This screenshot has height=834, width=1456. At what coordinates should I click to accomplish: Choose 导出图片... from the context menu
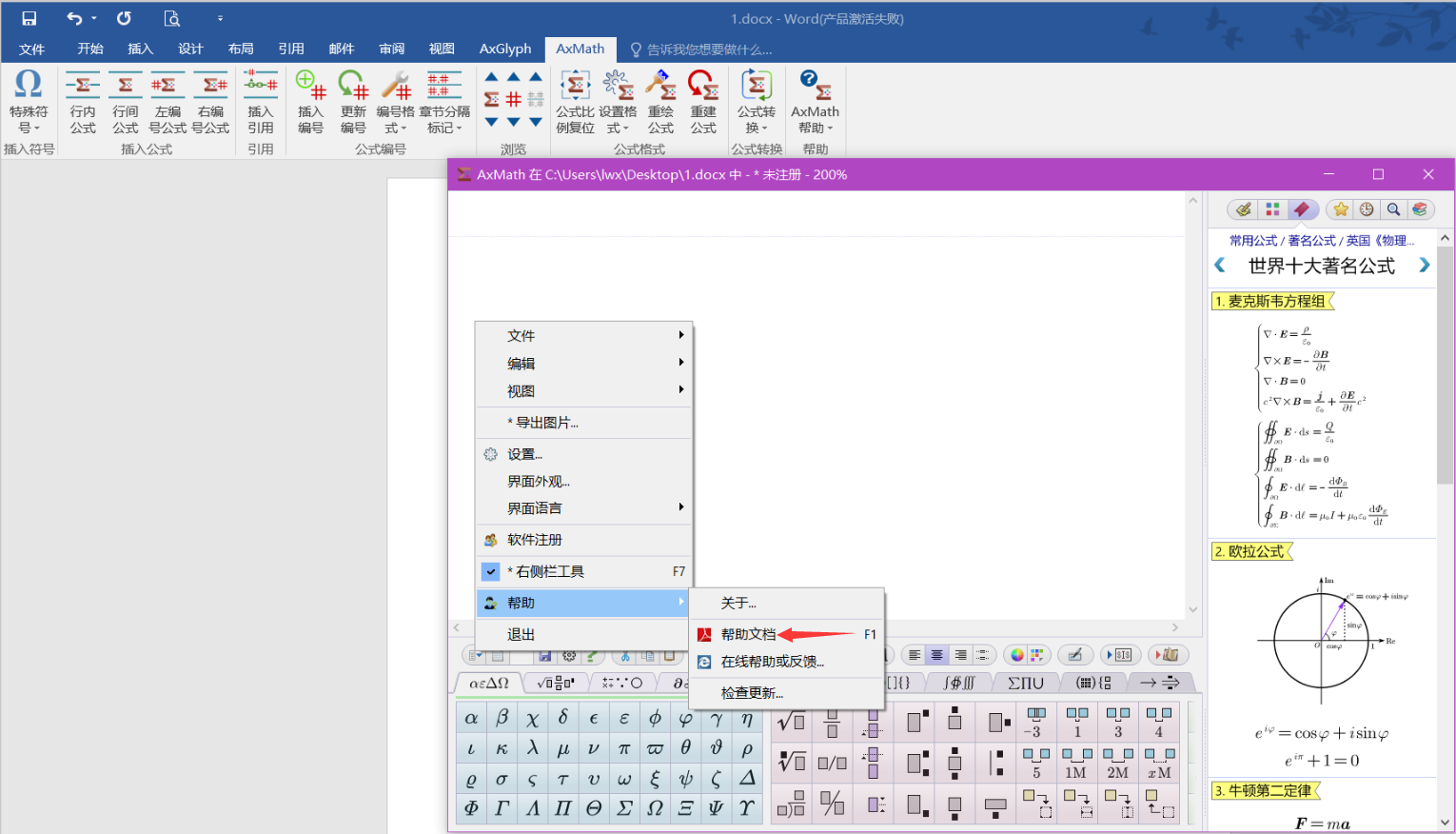coord(583,423)
